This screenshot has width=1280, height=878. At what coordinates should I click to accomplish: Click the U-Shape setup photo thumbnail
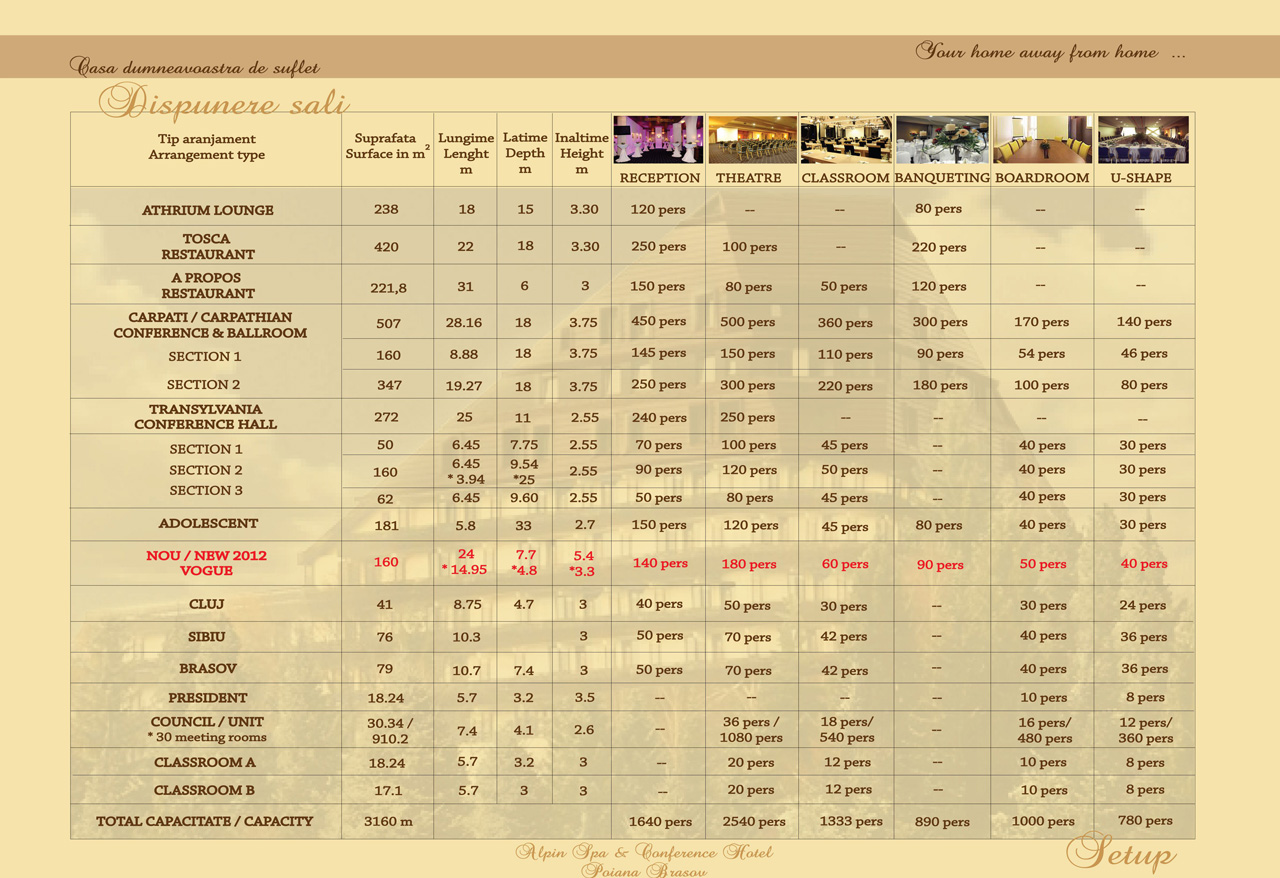point(1143,139)
